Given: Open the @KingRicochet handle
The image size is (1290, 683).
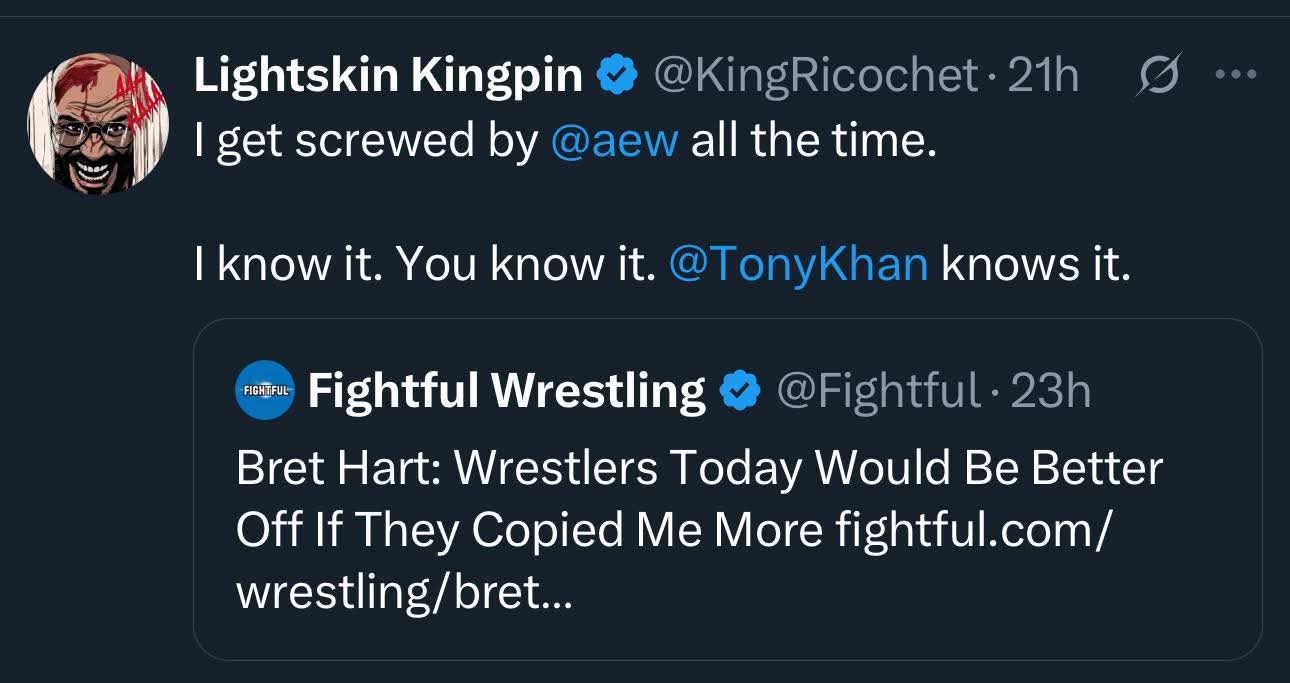Looking at the screenshot, I should tap(814, 75).
